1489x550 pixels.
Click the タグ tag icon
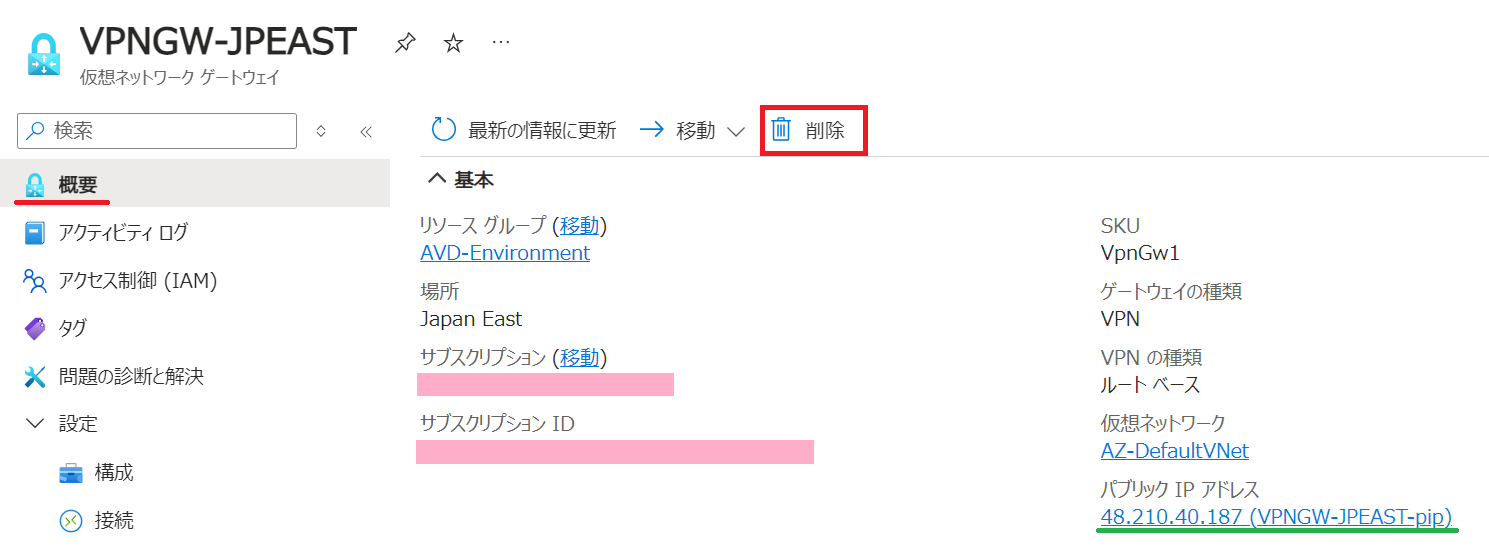point(35,329)
